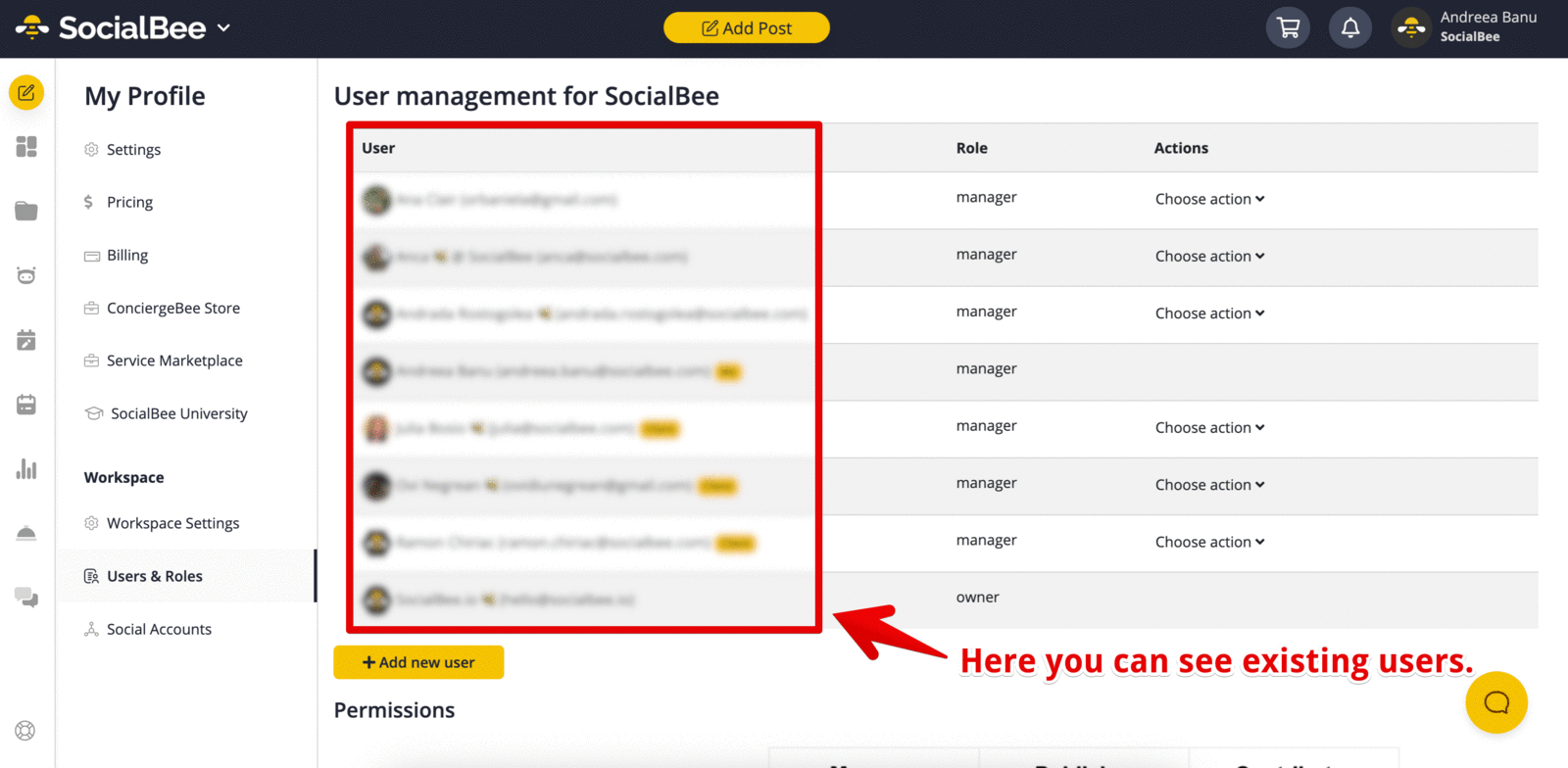Open the calendar check schedule icon
Image resolution: width=1568 pixels, height=768 pixels.
26,340
